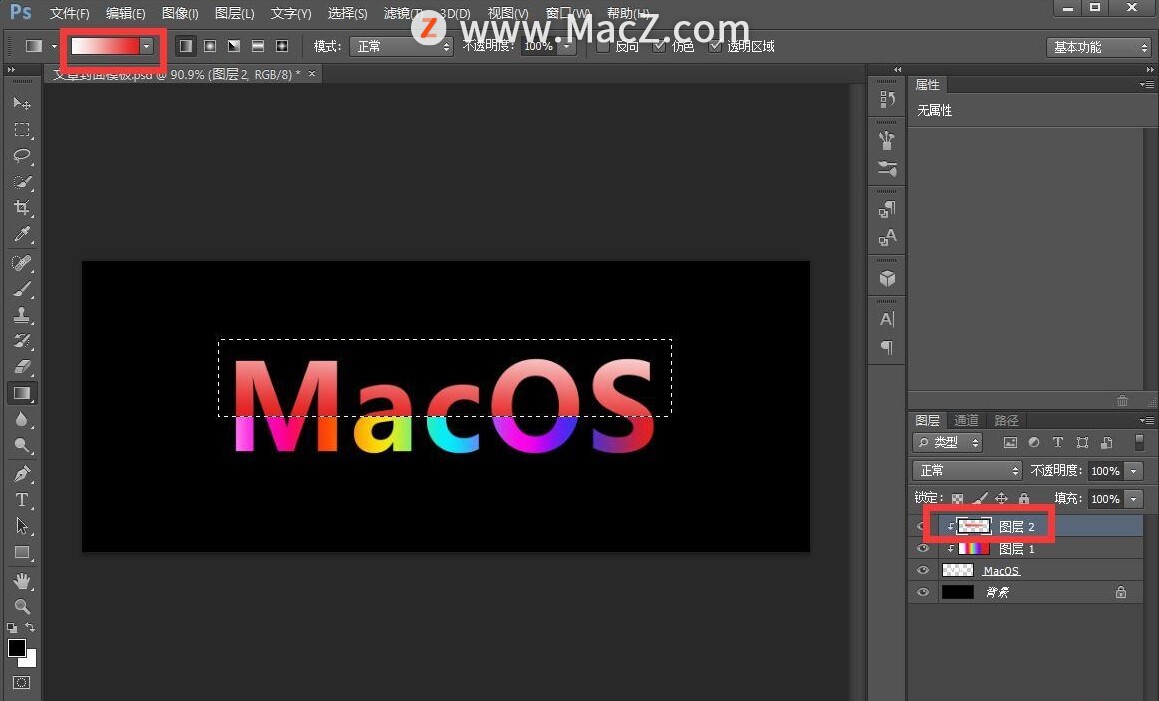Click the layer fill 100% field
1159x701 pixels.
(x=1105, y=499)
